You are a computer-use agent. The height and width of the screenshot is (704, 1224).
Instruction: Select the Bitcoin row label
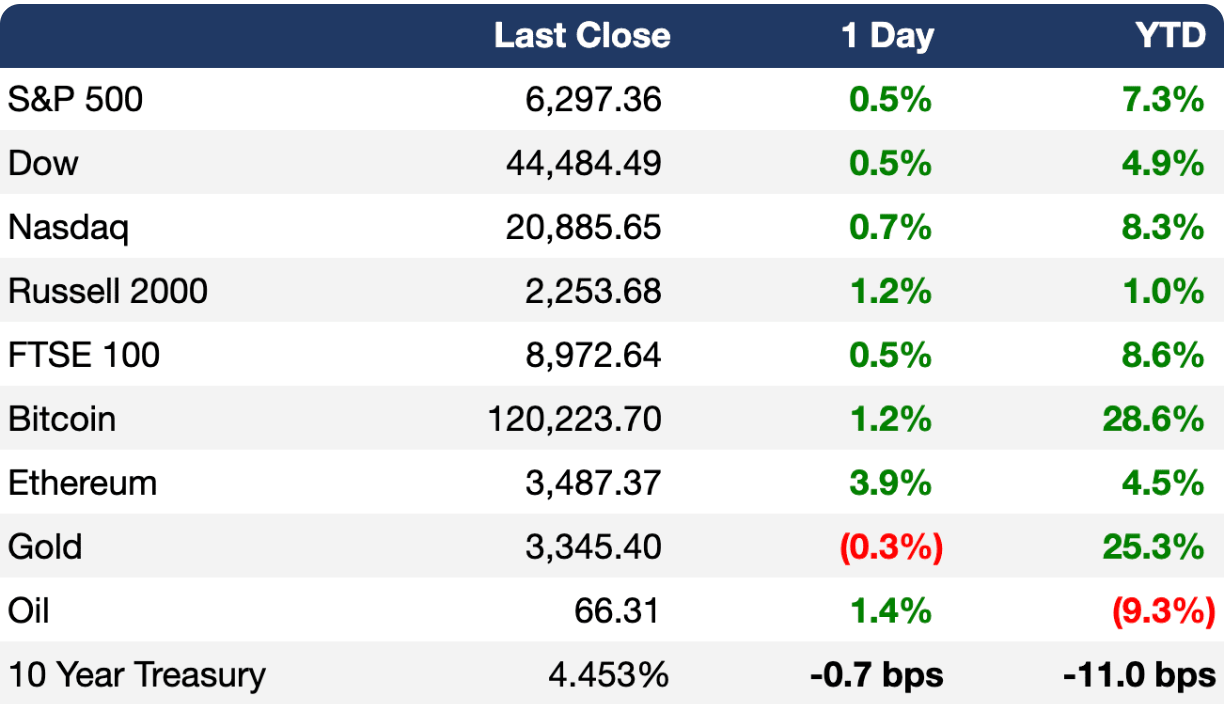click(62, 419)
